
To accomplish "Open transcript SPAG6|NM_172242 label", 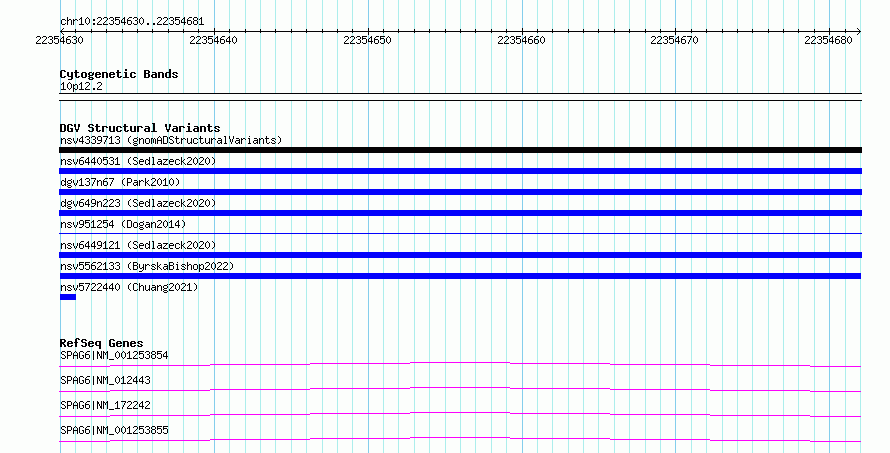I will pos(105,405).
